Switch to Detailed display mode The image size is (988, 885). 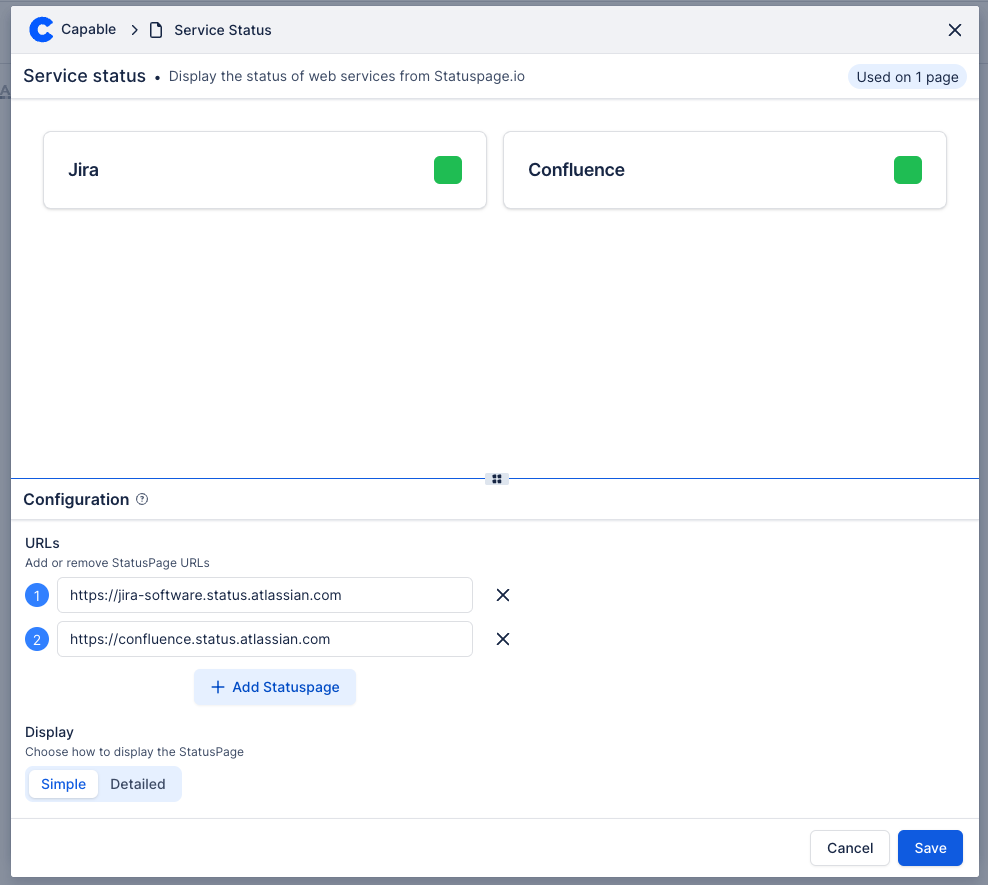[x=138, y=784]
